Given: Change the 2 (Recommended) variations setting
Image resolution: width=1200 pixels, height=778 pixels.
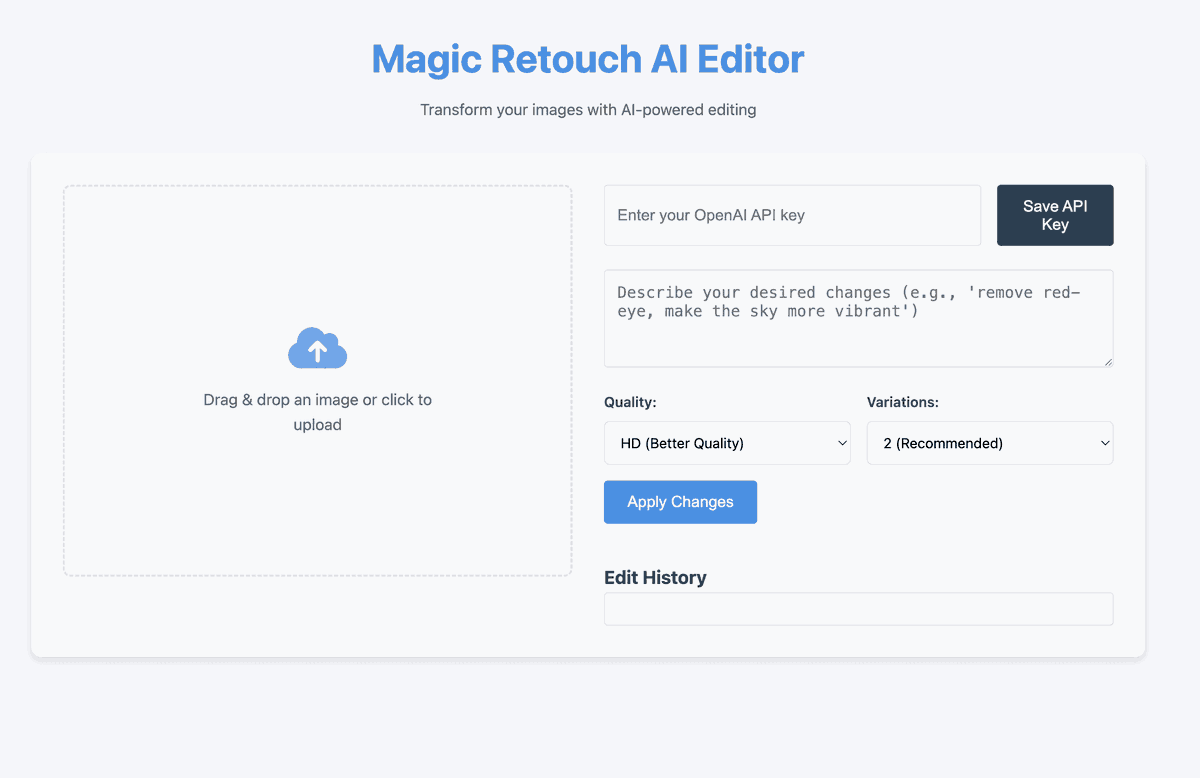Looking at the screenshot, I should coord(989,443).
